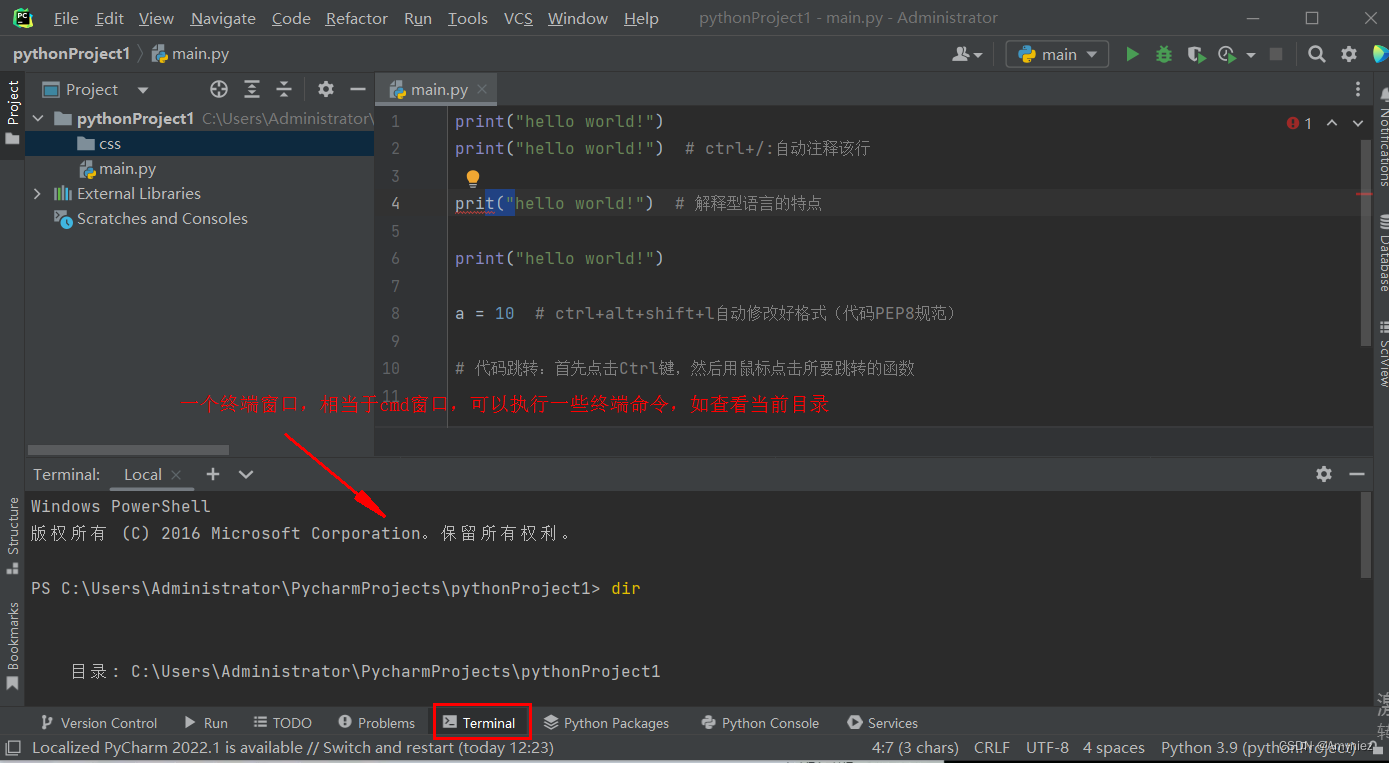
Task: Click the Python 3.9 interpreter status widget
Action: pos(1258,747)
